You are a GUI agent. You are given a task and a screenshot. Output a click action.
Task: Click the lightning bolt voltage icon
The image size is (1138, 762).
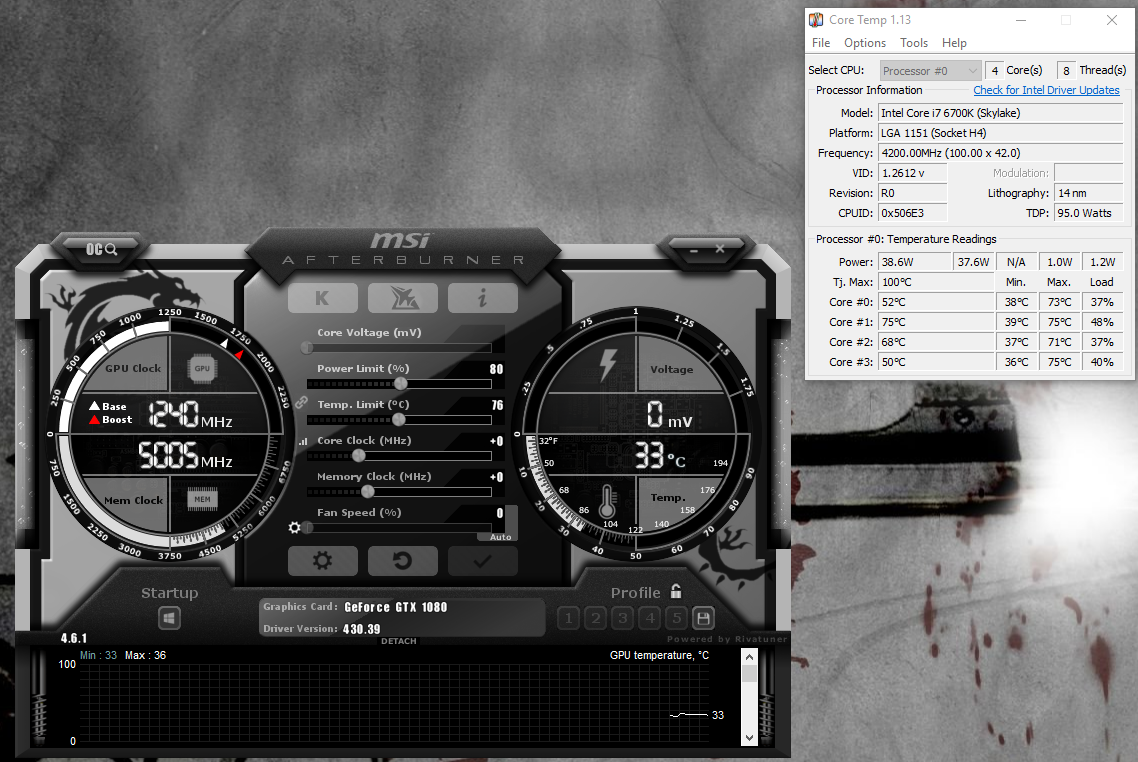tap(607, 364)
